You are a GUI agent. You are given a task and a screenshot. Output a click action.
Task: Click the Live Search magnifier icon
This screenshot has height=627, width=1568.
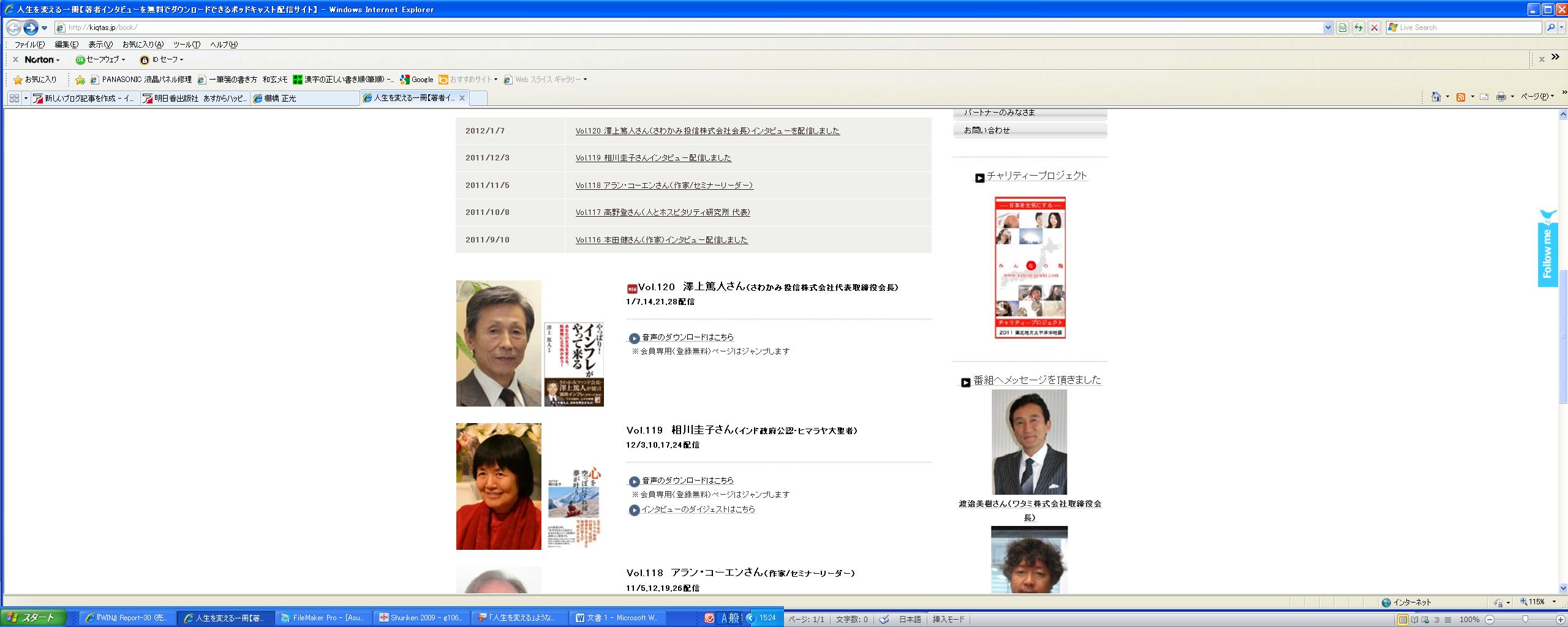(x=1551, y=28)
